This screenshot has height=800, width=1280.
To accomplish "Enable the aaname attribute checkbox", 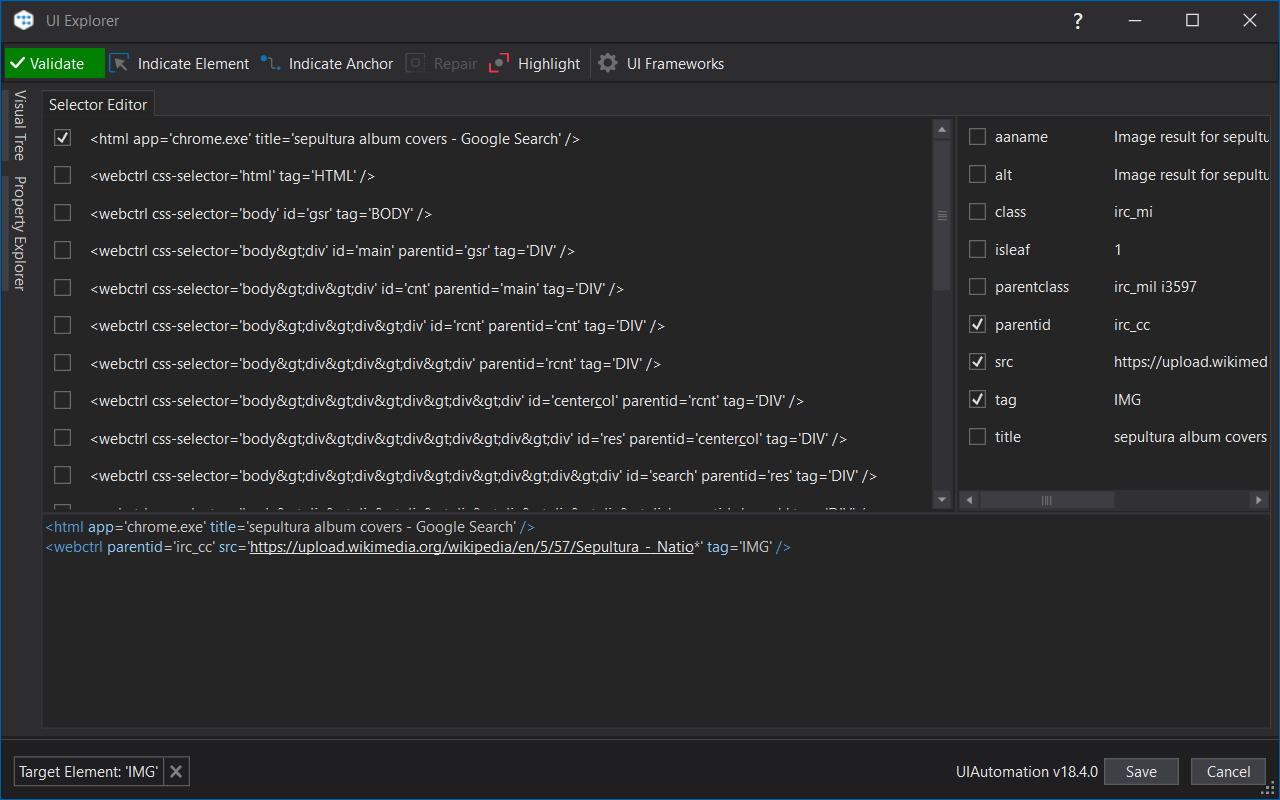I will click(977, 137).
